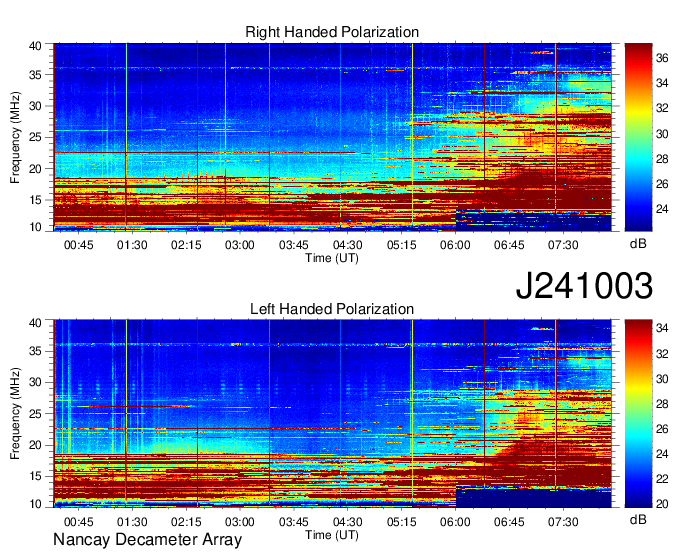Click the 06:00 time tick of Right Handed plot
Screen dimensions: 680x552
[455, 245]
